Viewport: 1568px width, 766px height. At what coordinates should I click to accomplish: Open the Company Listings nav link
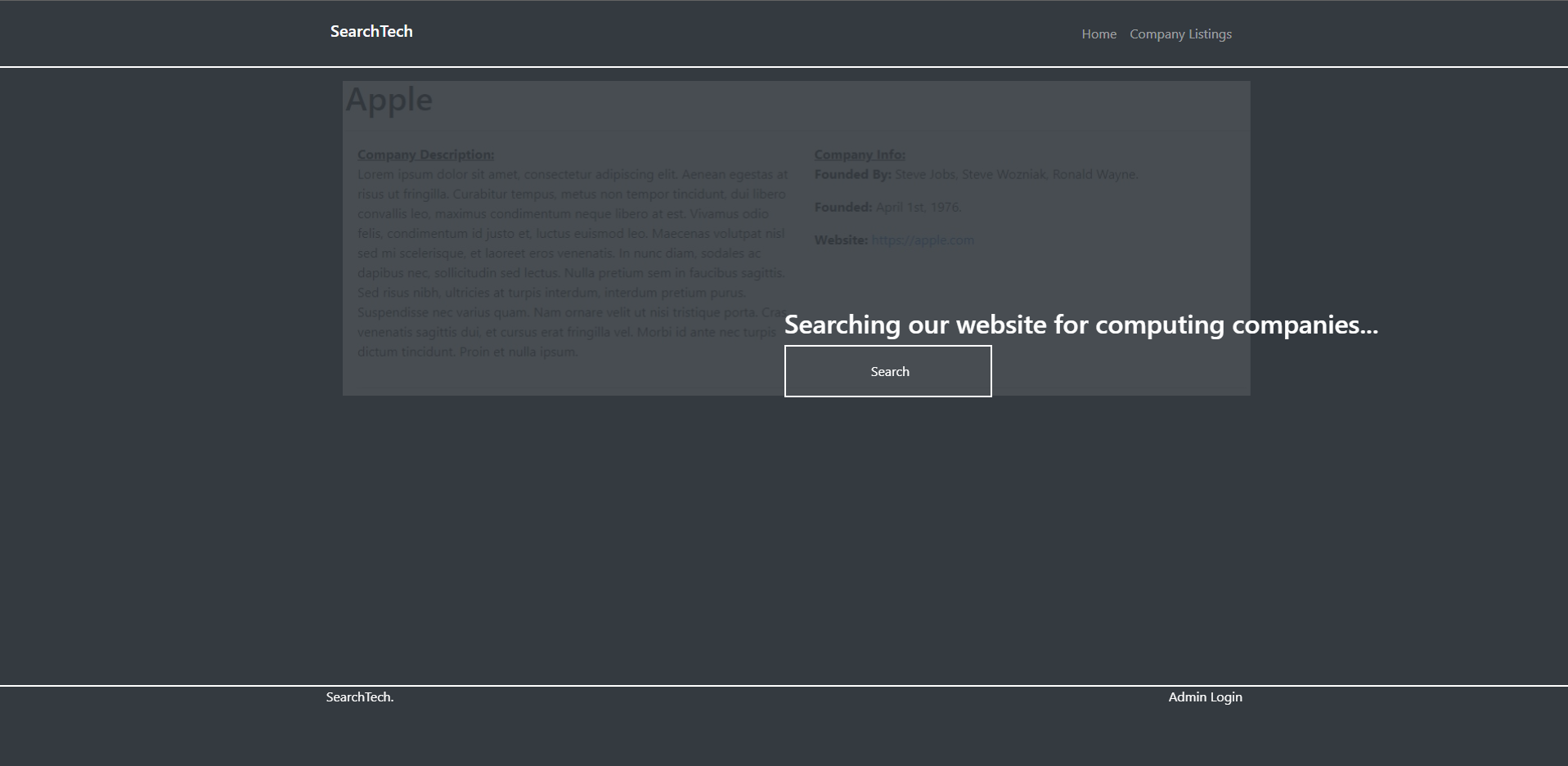coord(1180,34)
